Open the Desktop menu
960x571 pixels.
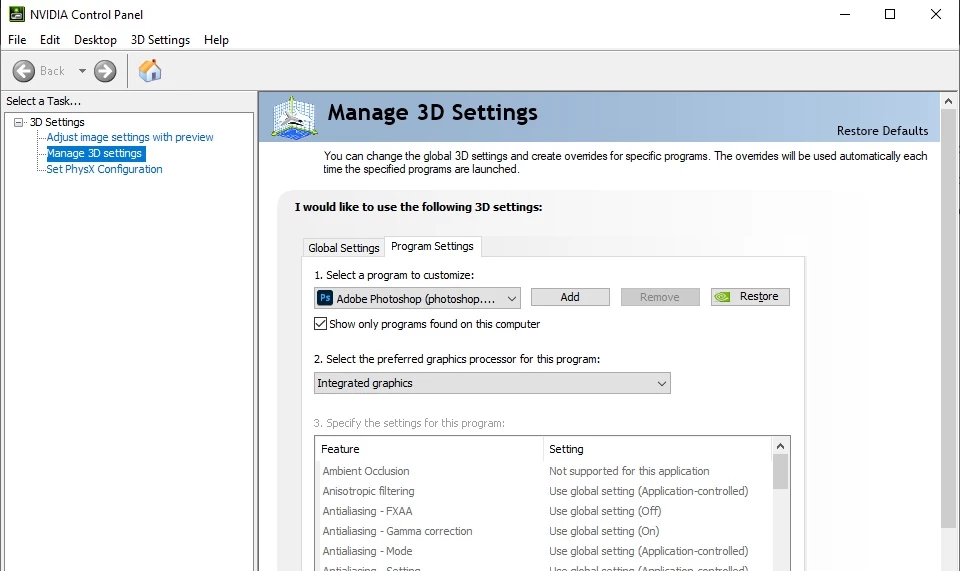[95, 40]
